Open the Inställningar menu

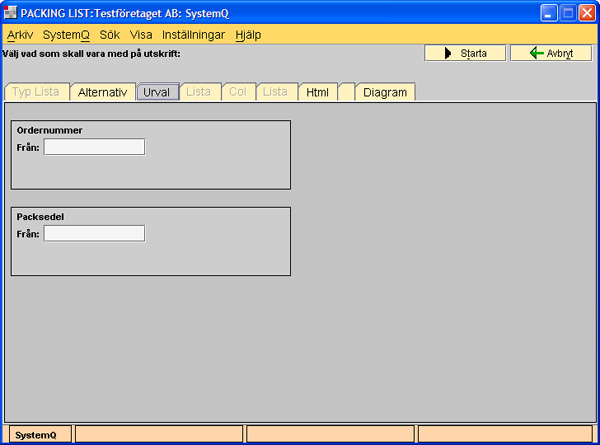coord(193,35)
